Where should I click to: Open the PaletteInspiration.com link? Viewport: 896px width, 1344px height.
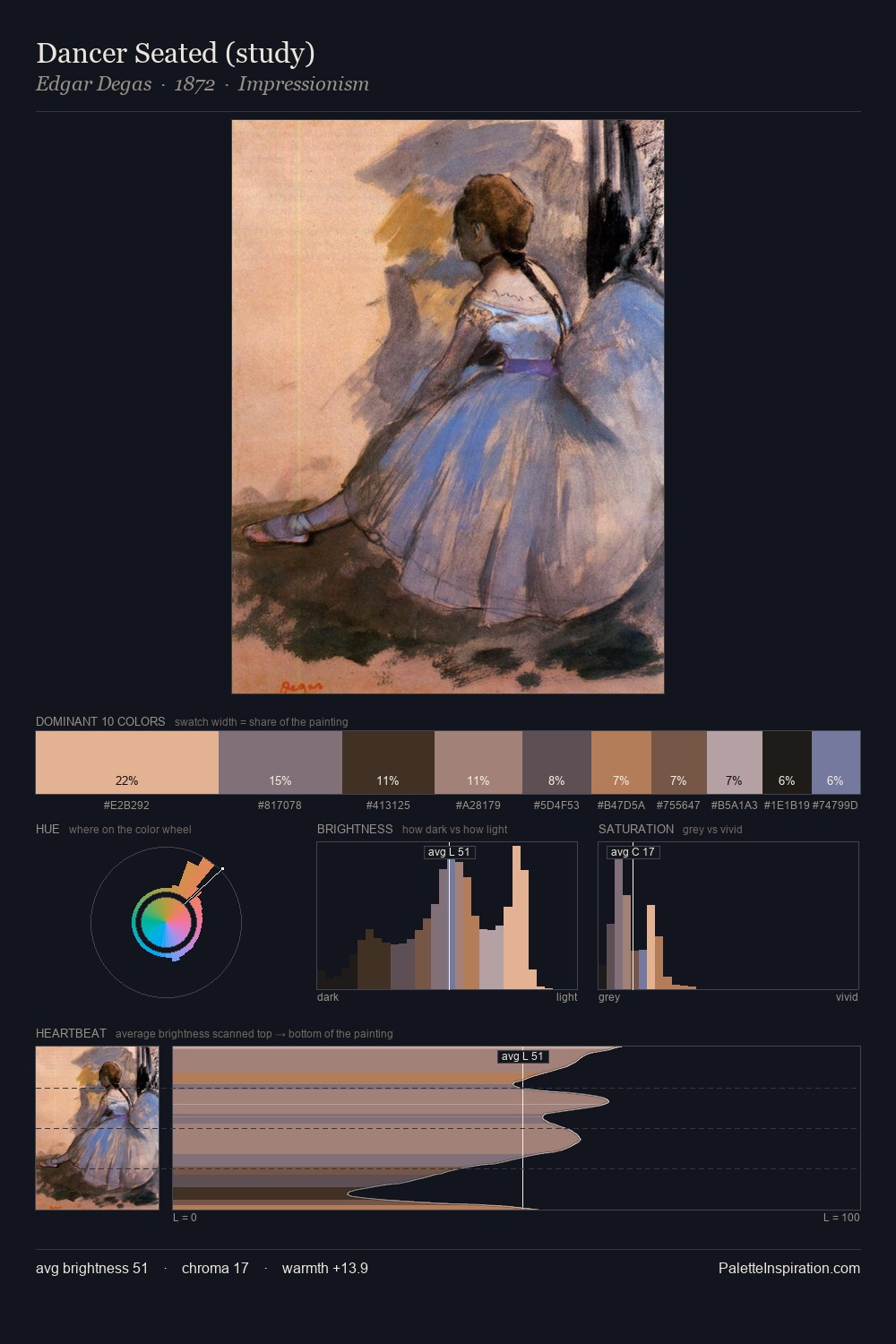[789, 1268]
